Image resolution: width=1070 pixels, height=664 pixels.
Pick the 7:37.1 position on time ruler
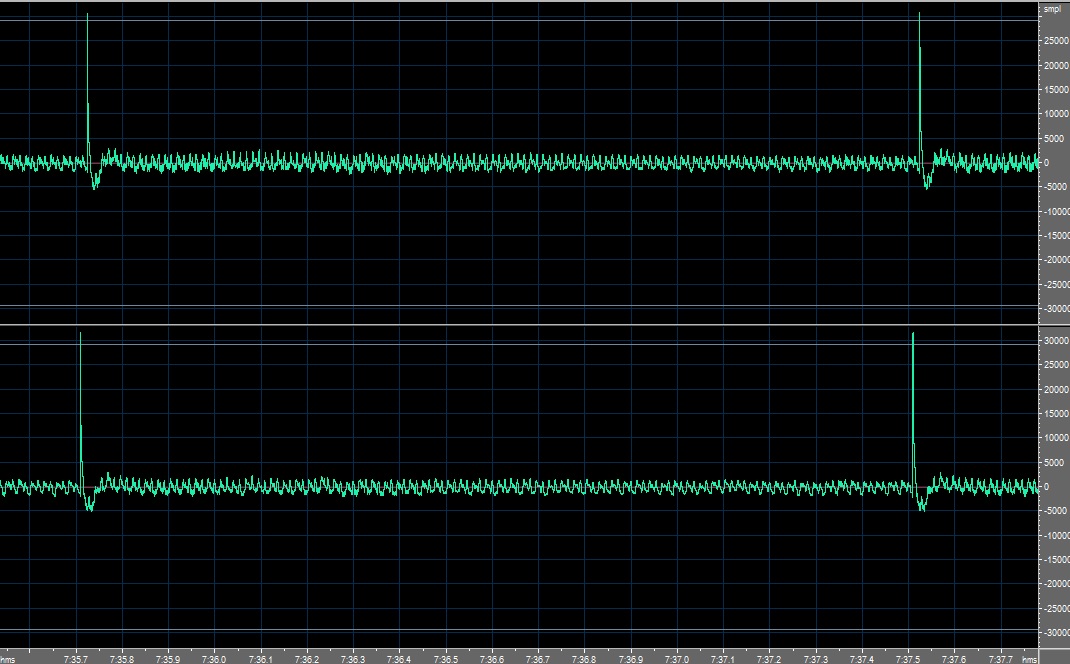point(723,659)
